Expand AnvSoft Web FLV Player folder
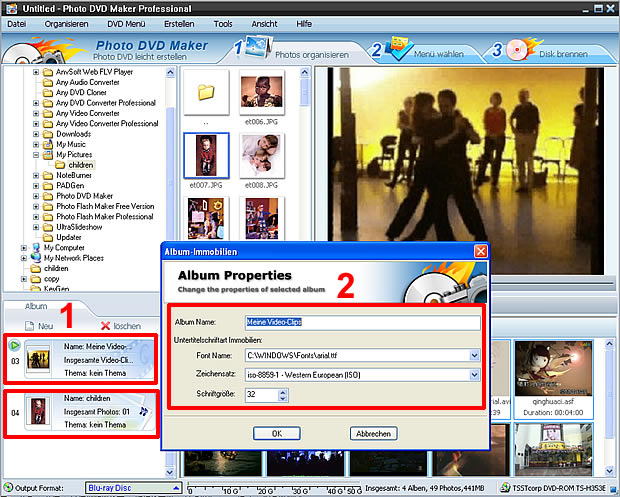The height and width of the screenshot is (497, 620). click(x=36, y=72)
